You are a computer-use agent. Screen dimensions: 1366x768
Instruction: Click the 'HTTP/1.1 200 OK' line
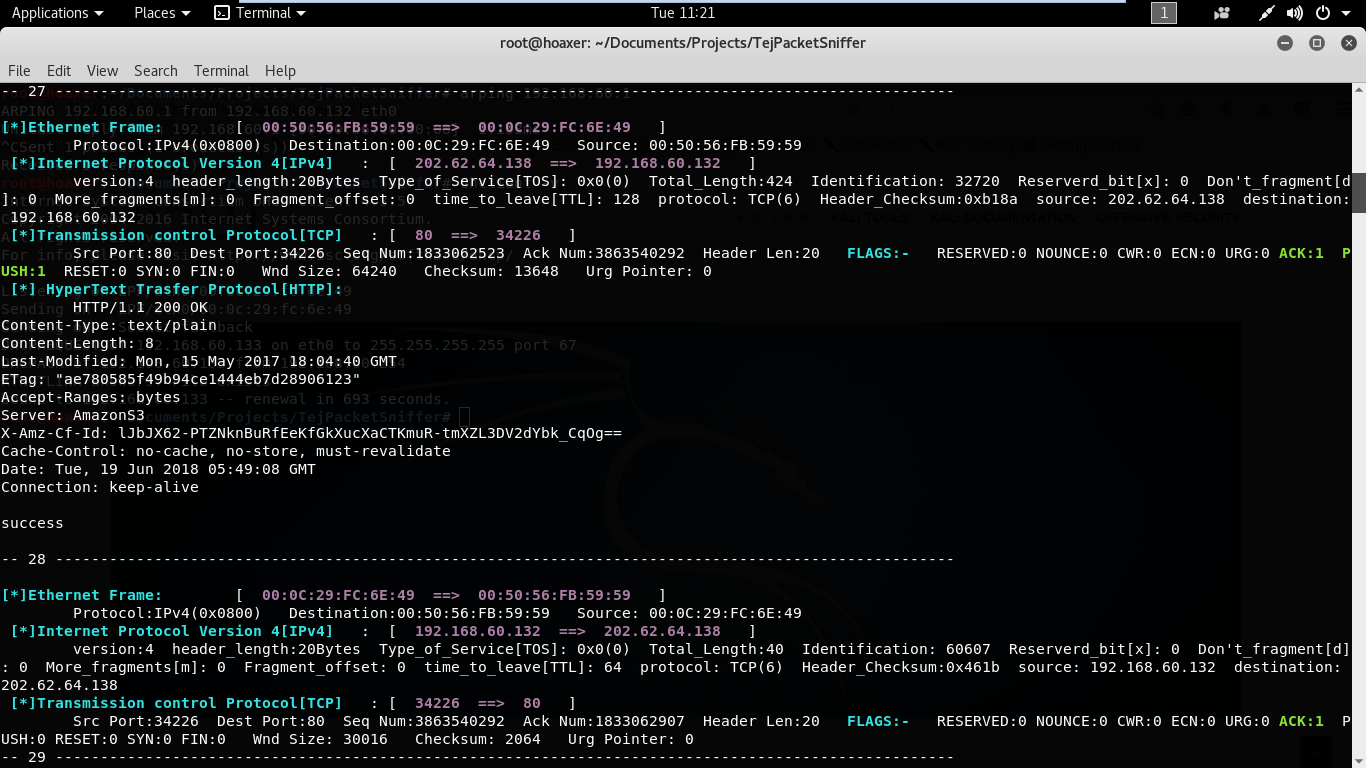point(140,307)
